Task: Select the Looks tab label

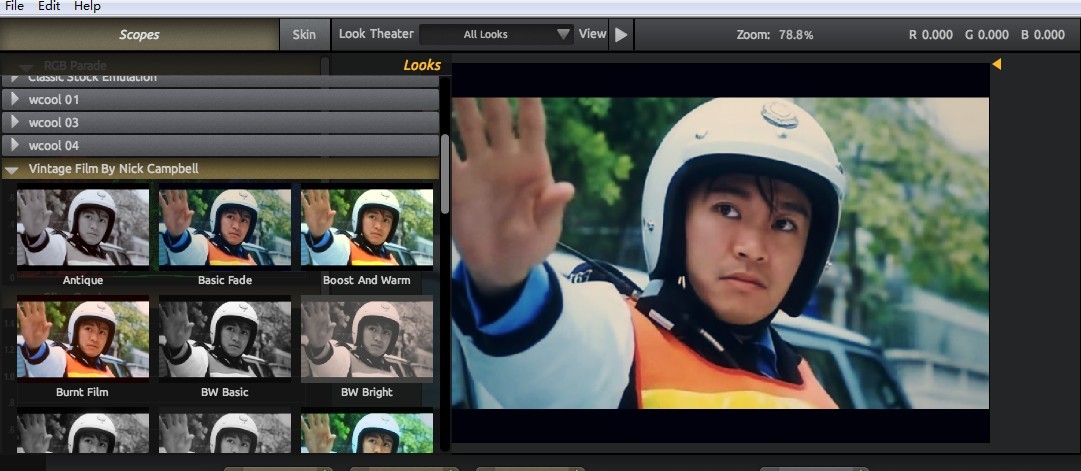Action: pos(422,65)
